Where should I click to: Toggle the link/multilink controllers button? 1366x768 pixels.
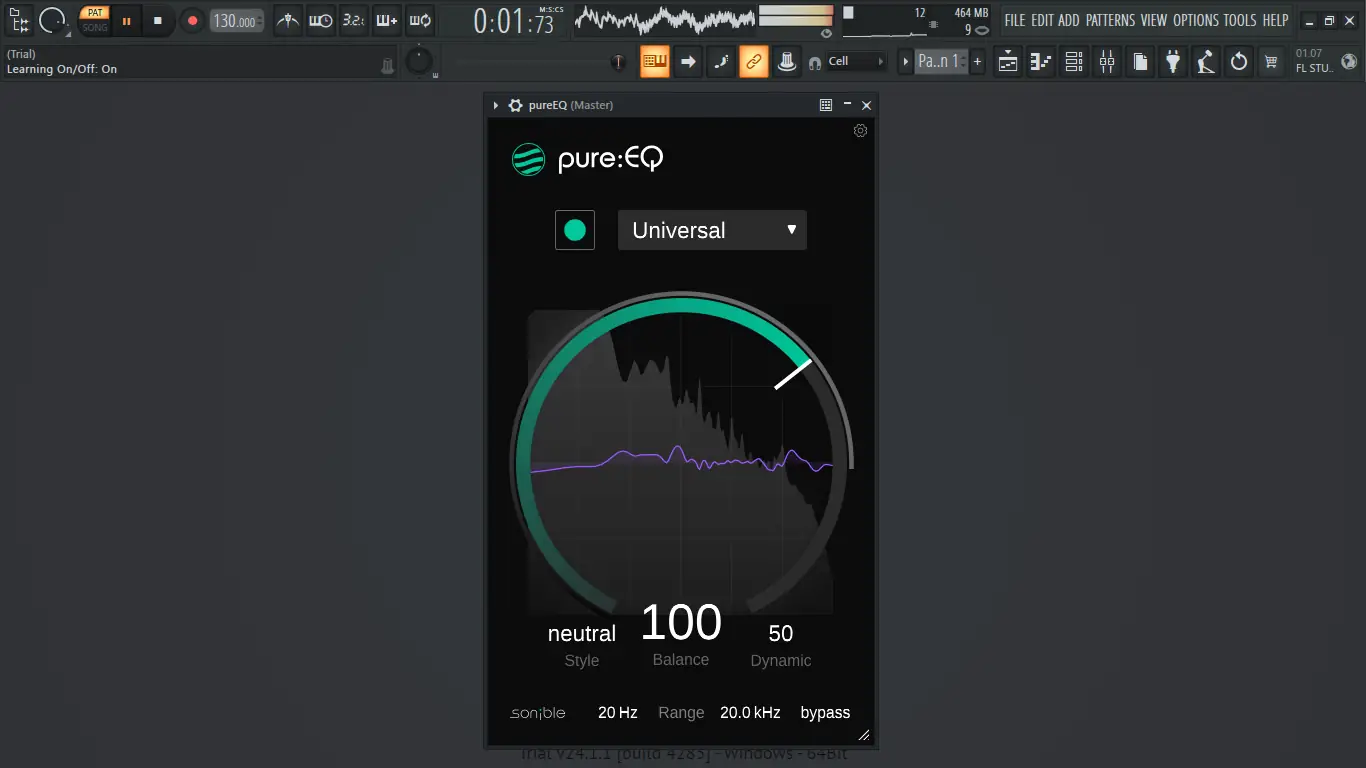click(754, 62)
